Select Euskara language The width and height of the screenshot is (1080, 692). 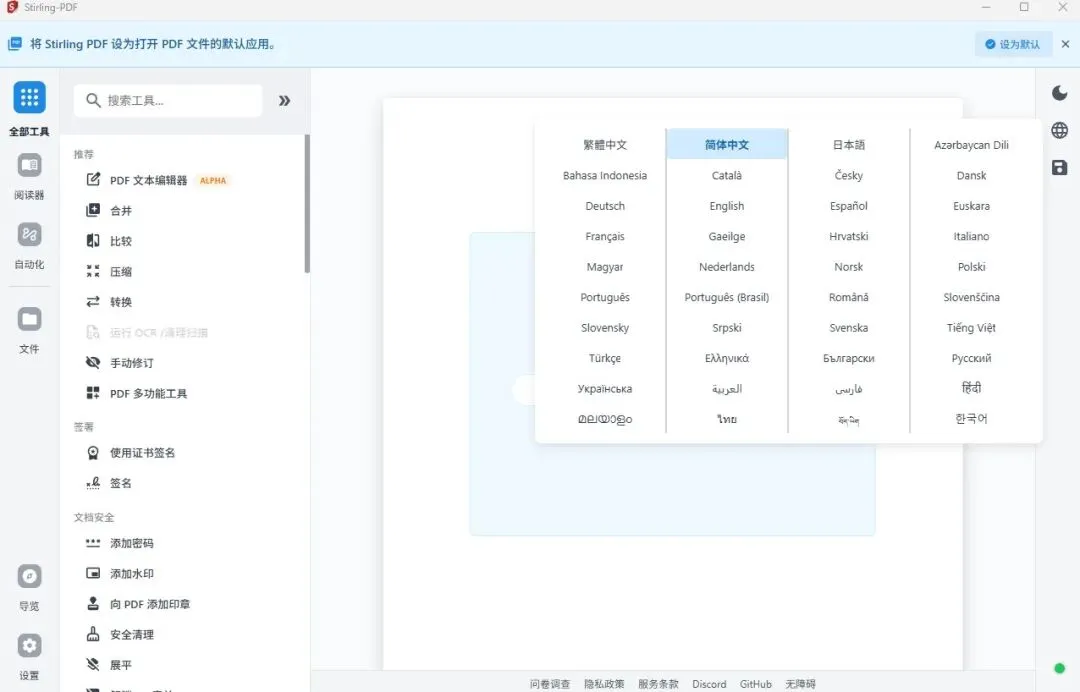tap(971, 206)
